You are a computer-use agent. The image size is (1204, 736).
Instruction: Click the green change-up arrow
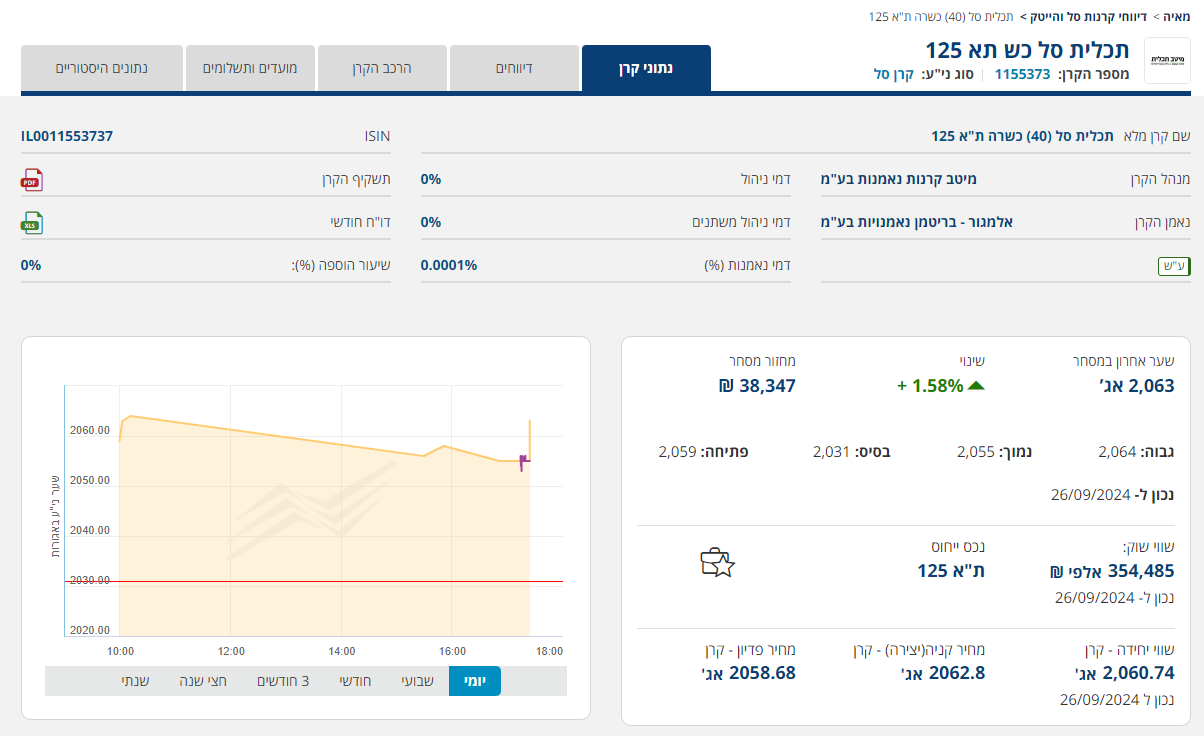[977, 386]
